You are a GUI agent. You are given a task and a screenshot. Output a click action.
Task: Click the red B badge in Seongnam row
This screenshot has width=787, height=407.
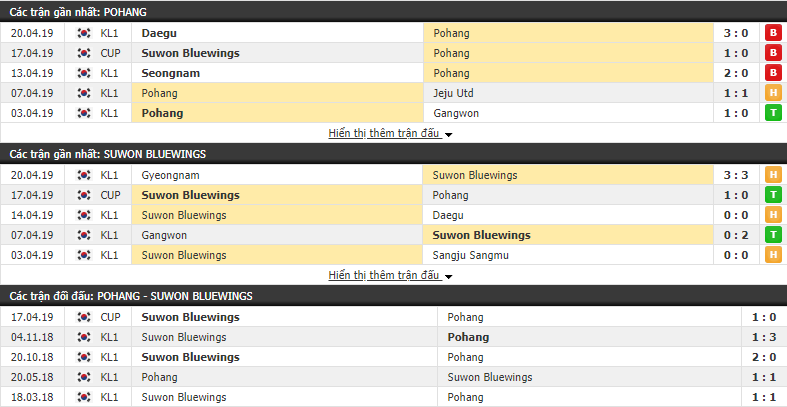click(773, 73)
